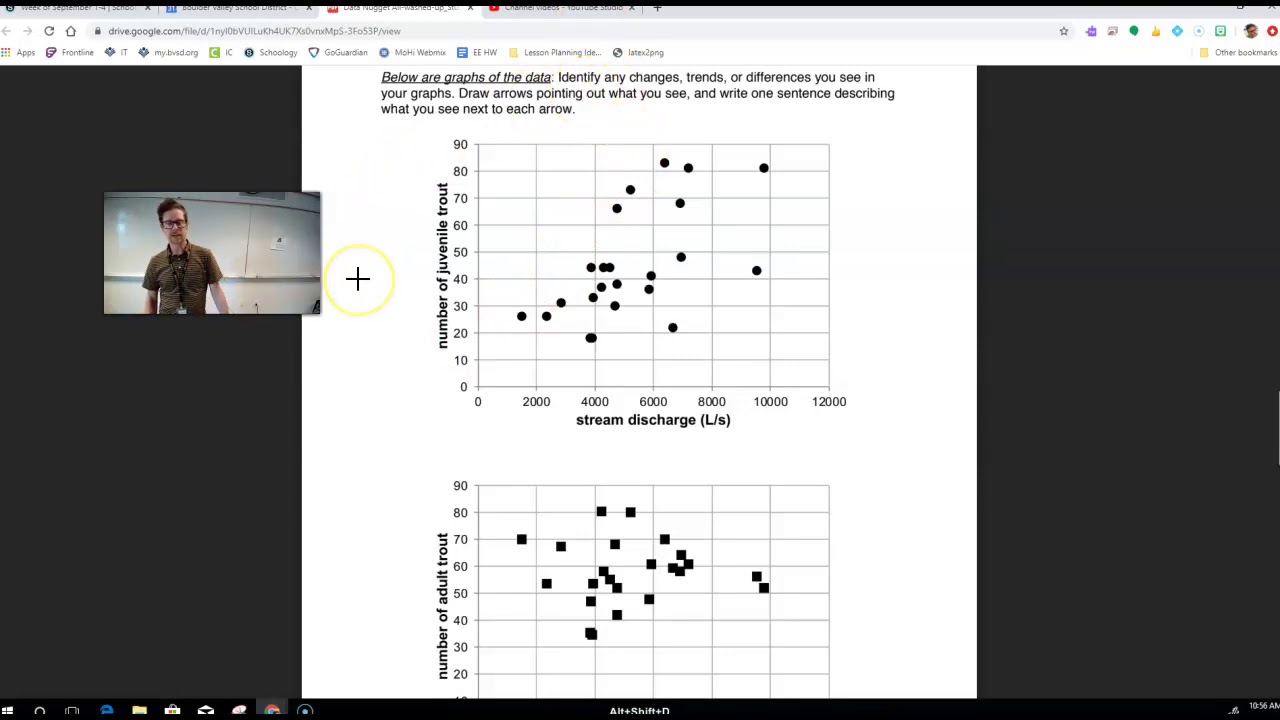Click the page vertical scrollbar
This screenshot has height=720, width=1280.
(x=1277, y=430)
